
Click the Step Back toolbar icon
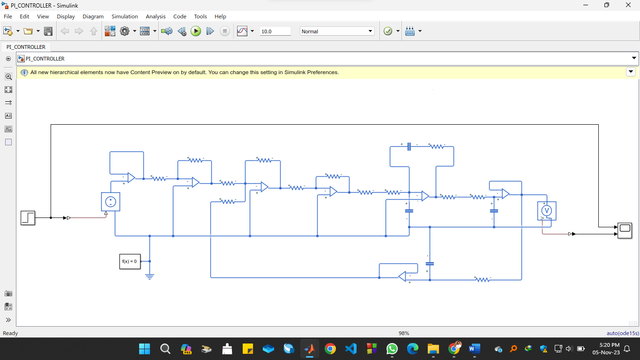pyautogui.click(x=182, y=31)
